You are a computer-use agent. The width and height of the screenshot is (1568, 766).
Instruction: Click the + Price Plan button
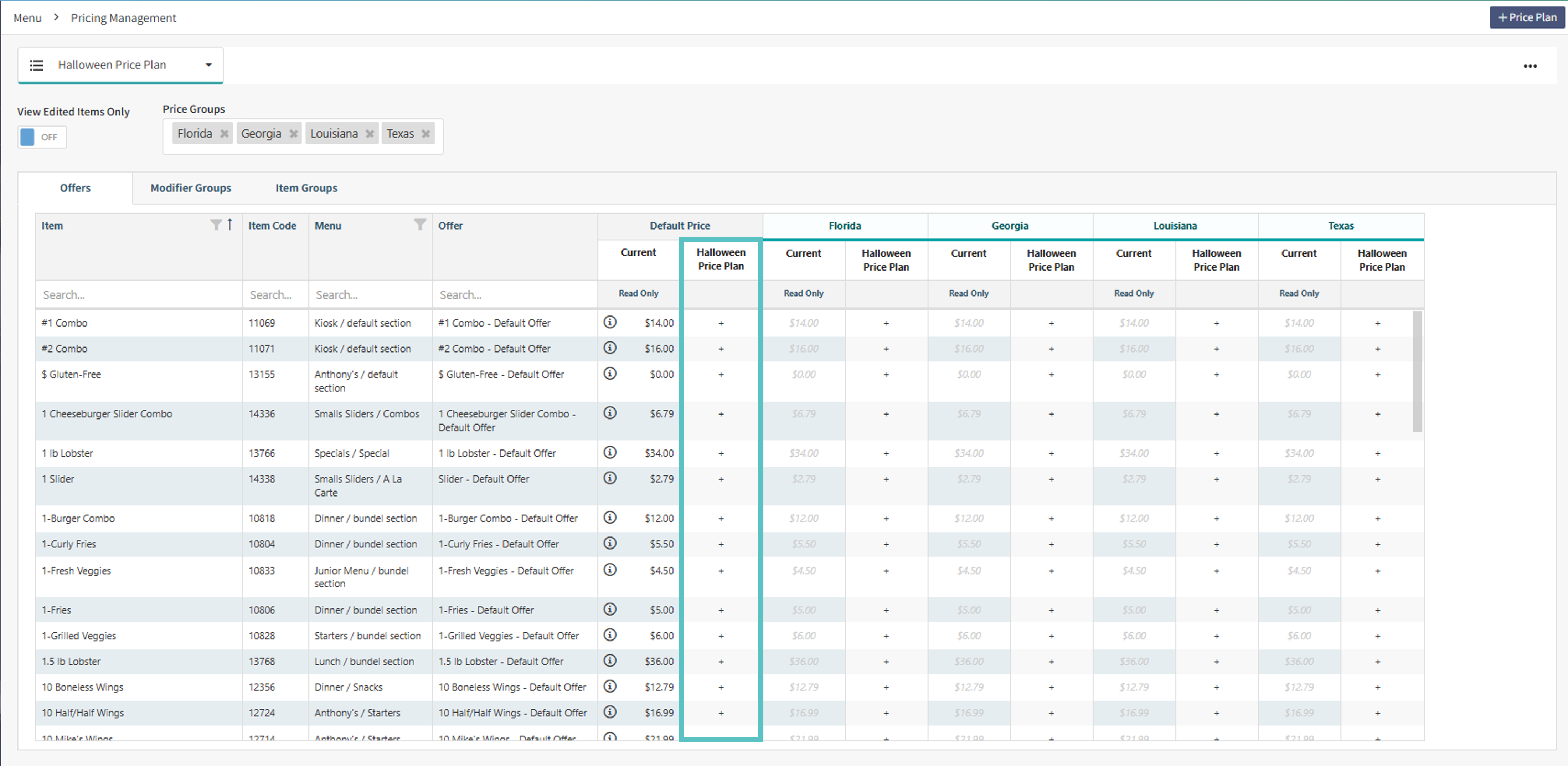tap(1527, 18)
